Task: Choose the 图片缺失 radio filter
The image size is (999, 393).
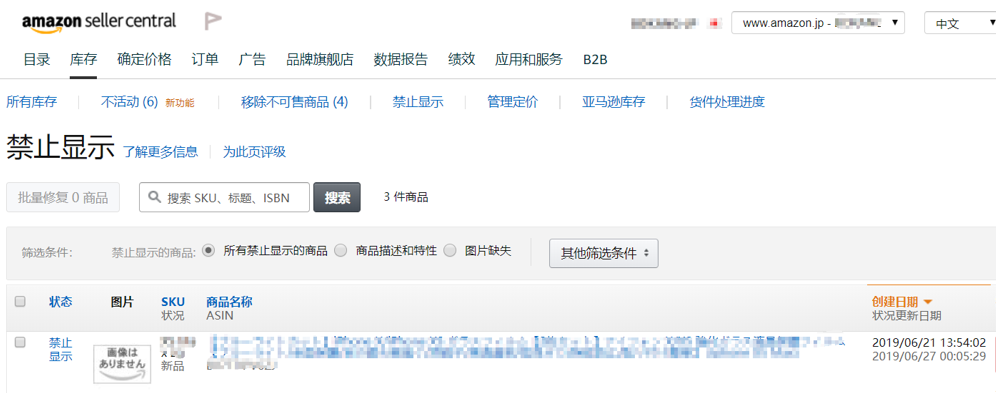Action: (450, 250)
